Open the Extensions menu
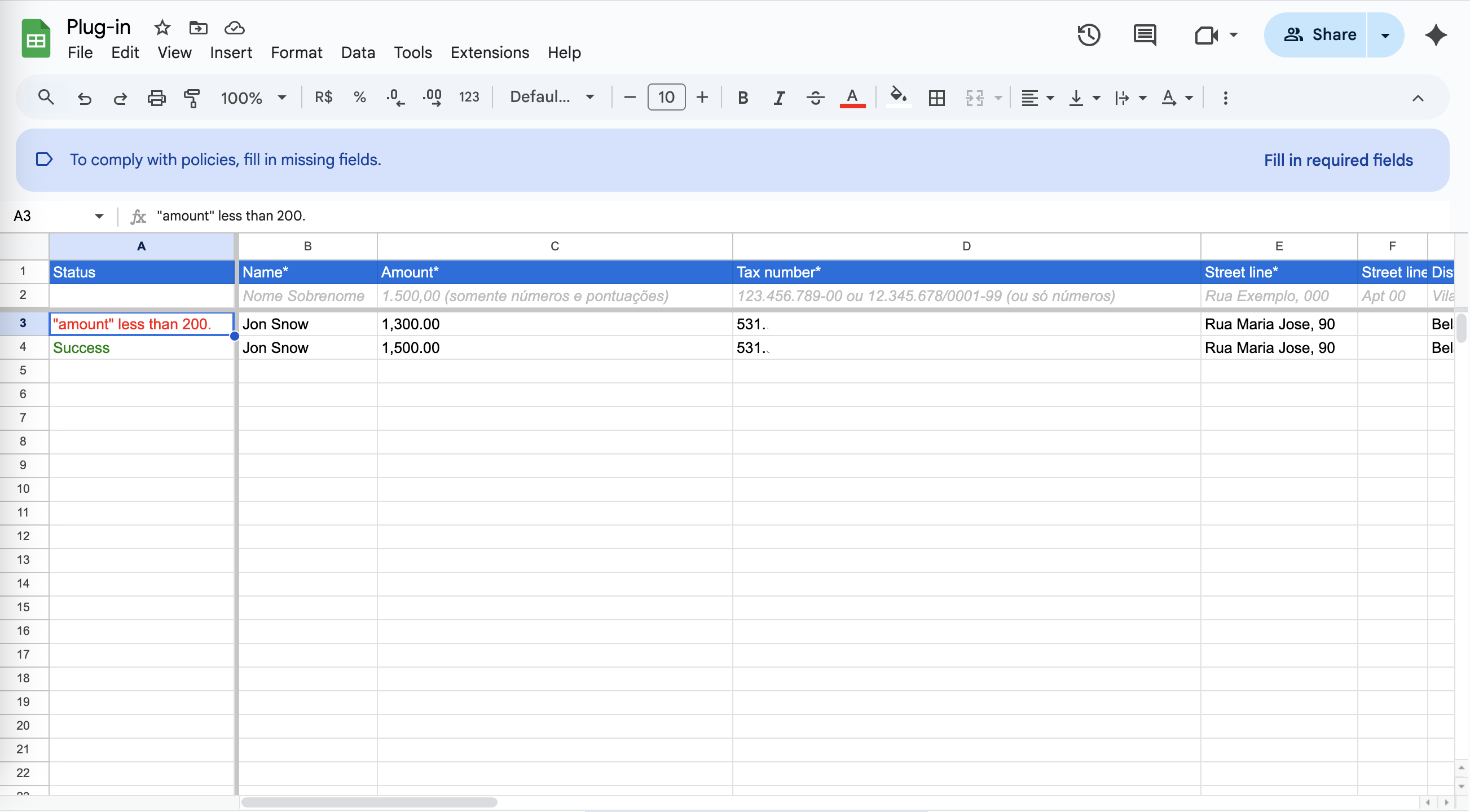Screen dimensions: 1470x812 490,52
